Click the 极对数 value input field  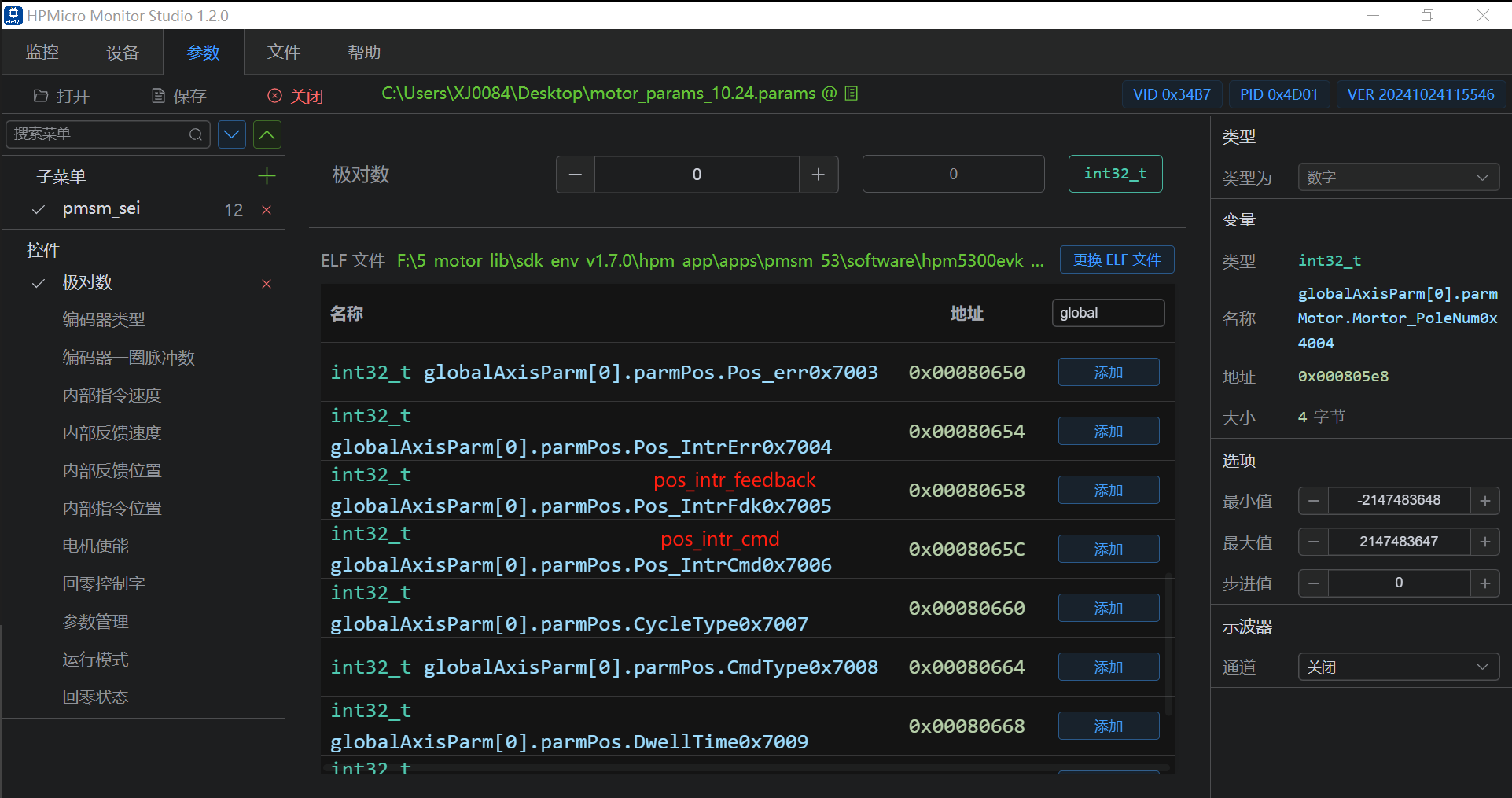tap(697, 175)
